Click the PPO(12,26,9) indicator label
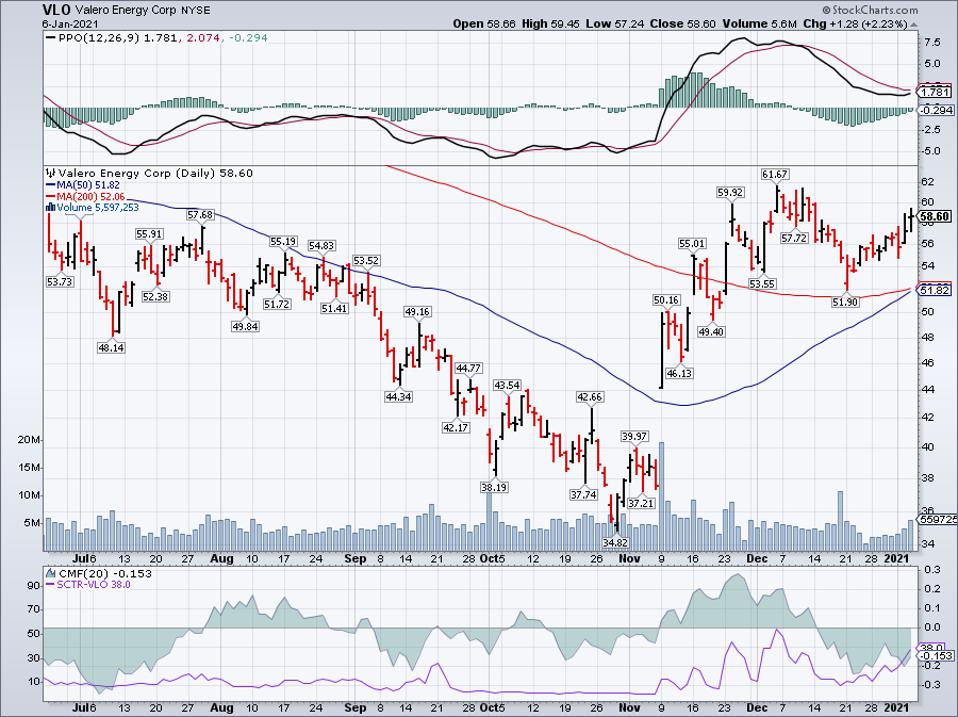The width and height of the screenshot is (958, 717). pyautogui.click(x=100, y=38)
